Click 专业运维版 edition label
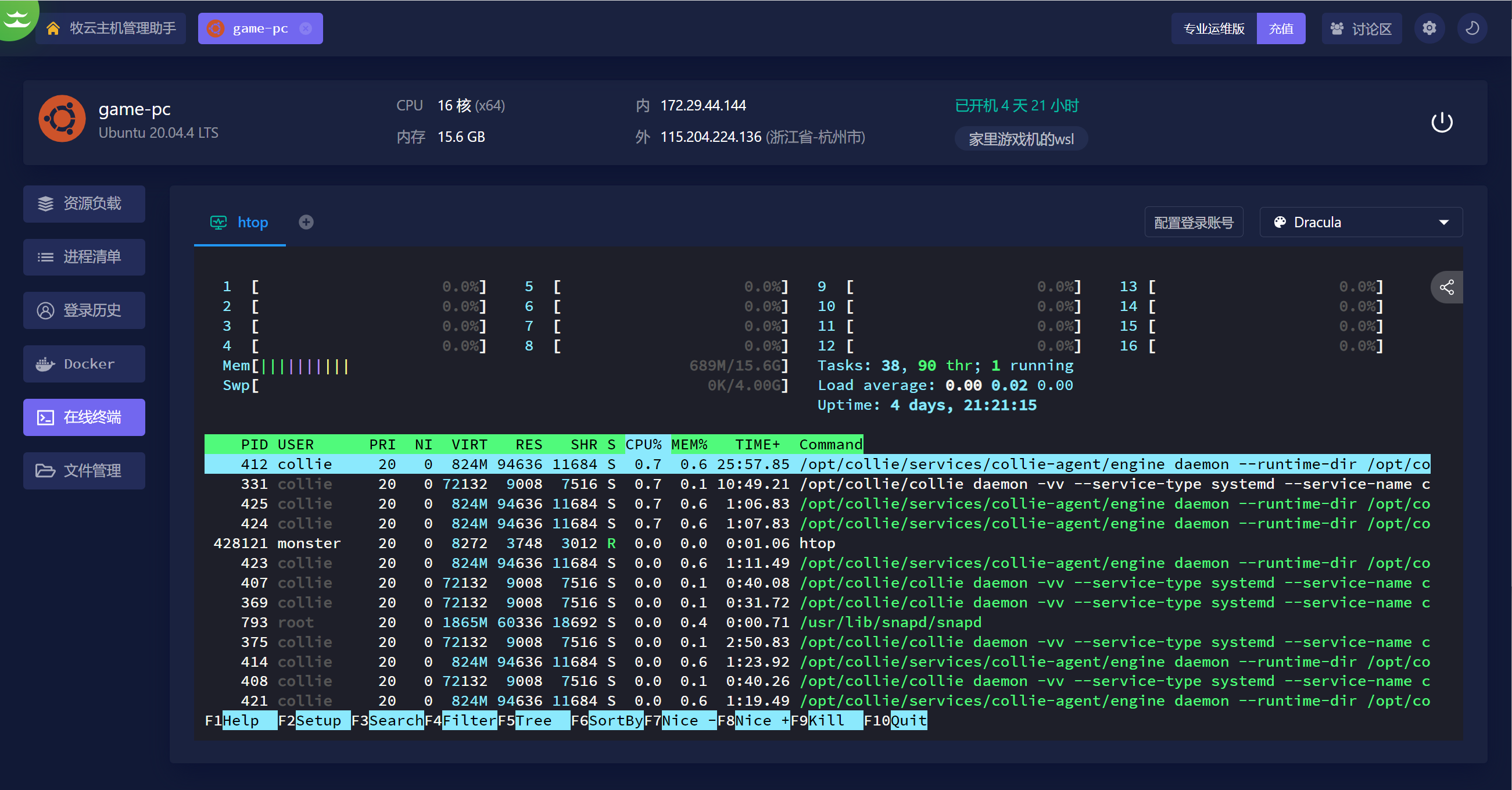1512x790 pixels. point(1213,28)
